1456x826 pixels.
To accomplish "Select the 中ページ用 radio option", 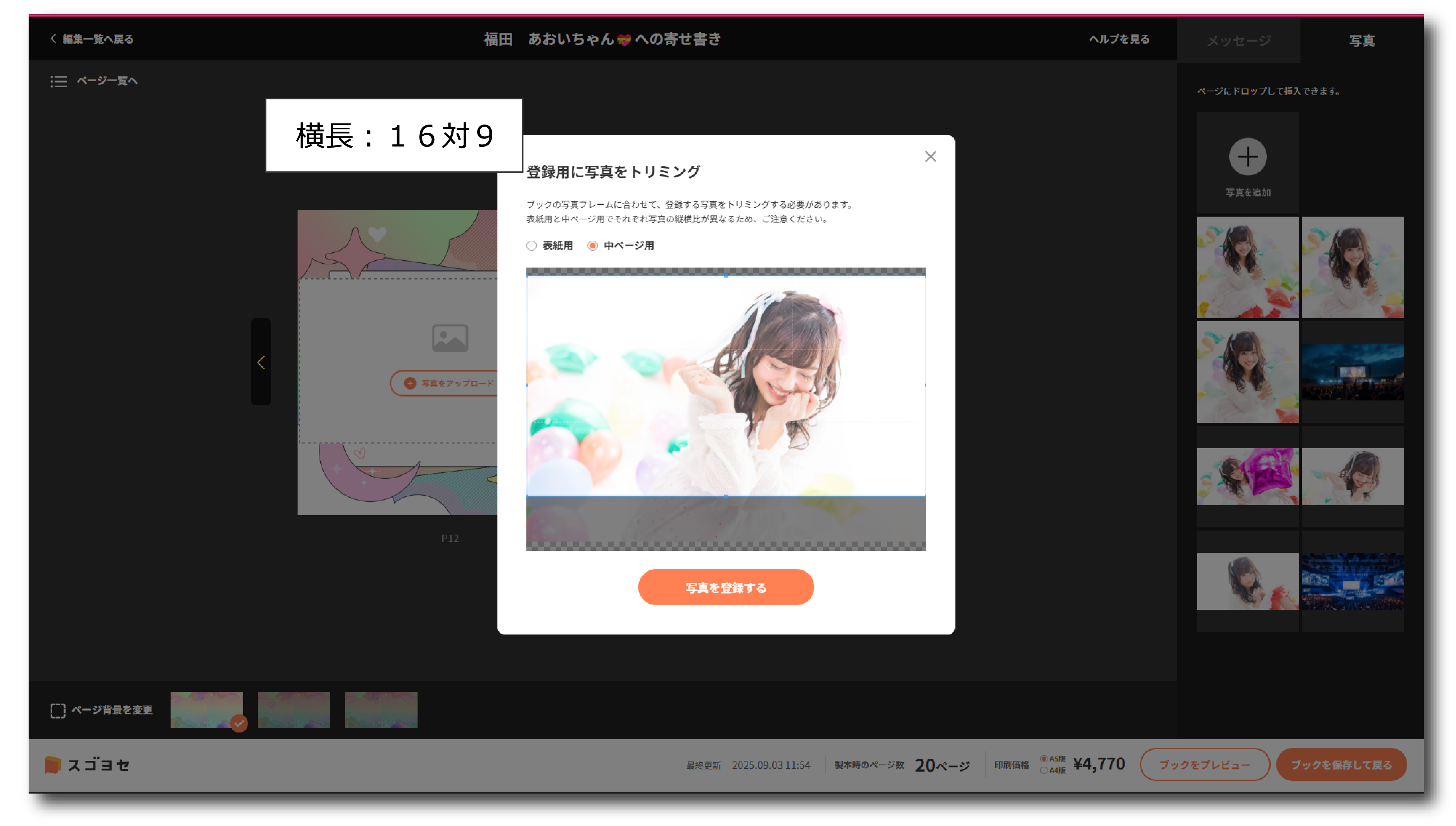I will click(593, 246).
